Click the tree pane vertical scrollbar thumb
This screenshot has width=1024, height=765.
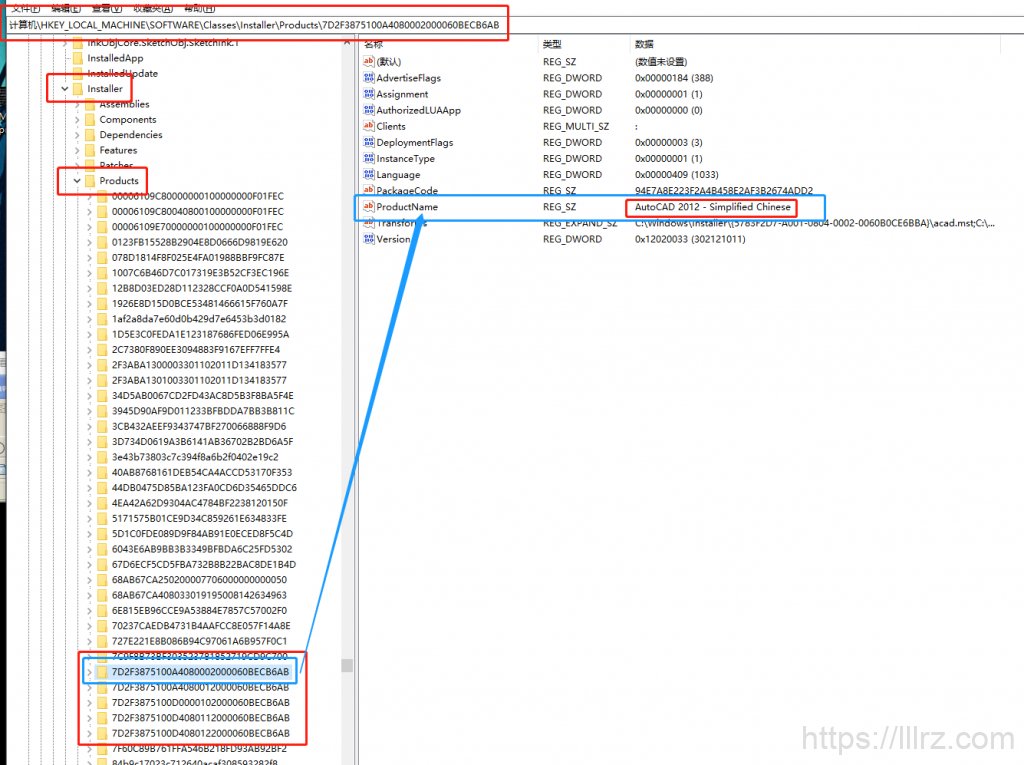pos(347,665)
